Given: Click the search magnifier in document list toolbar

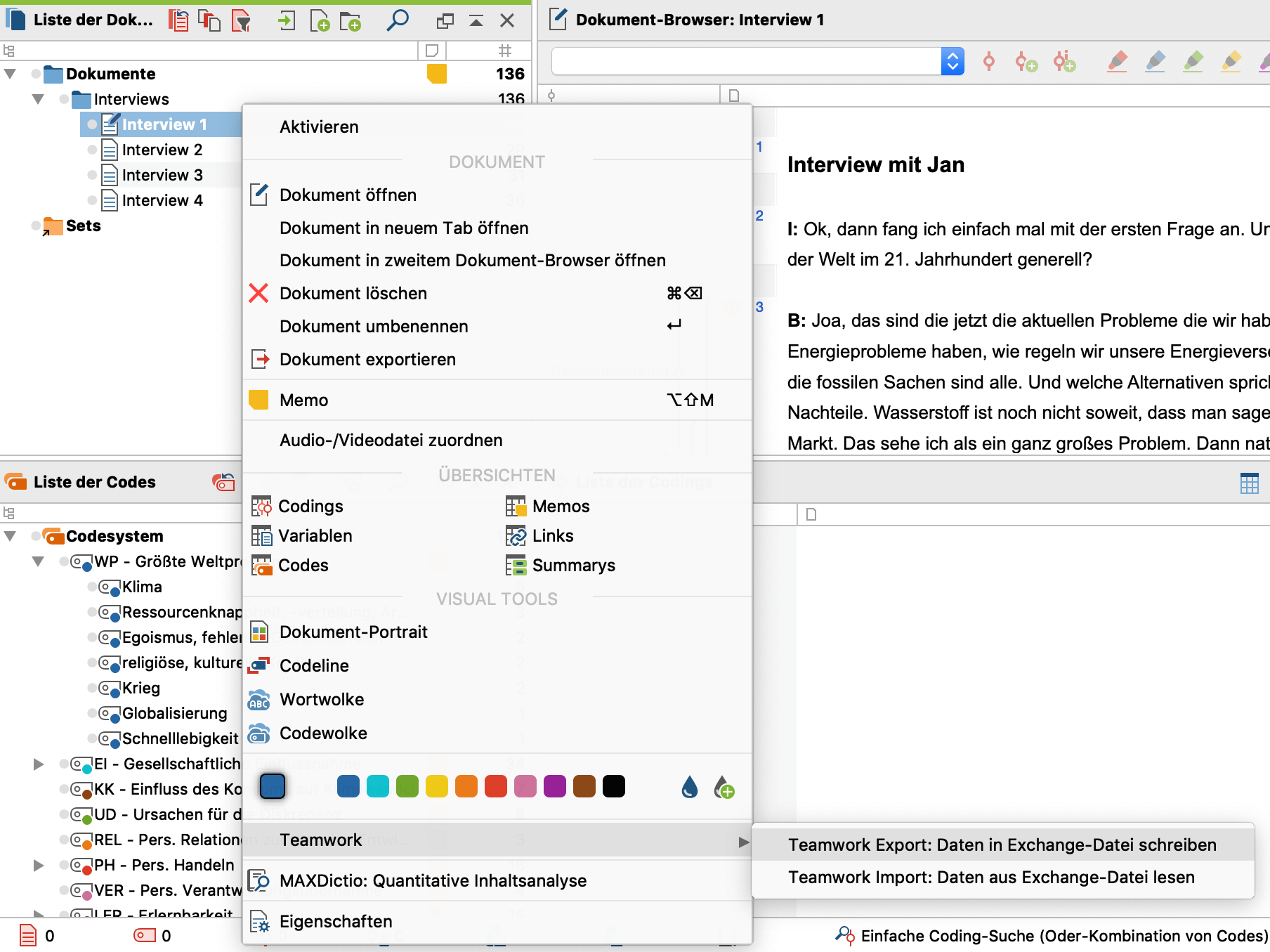Looking at the screenshot, I should pyautogui.click(x=398, y=20).
